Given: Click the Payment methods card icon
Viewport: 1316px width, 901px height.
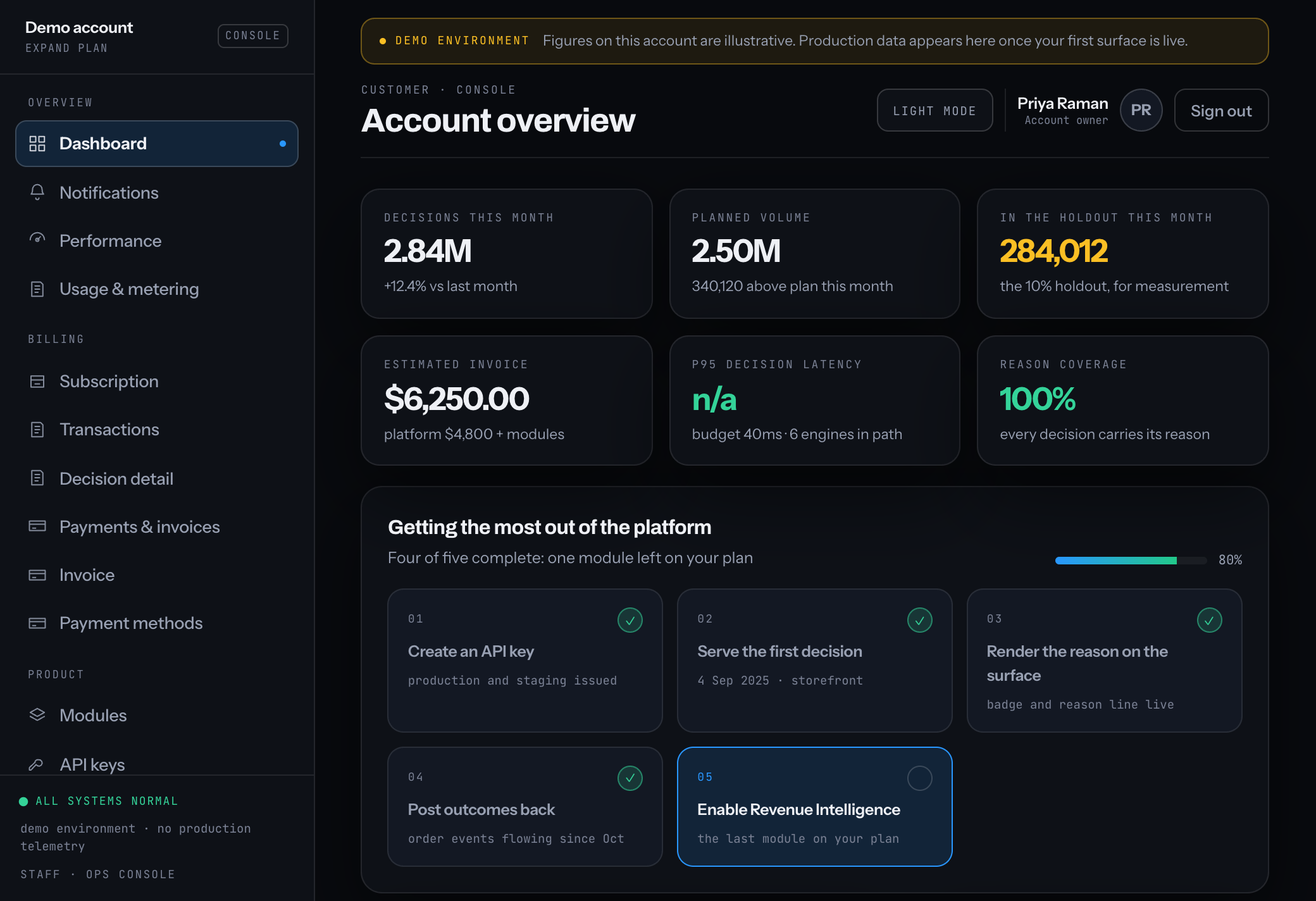Looking at the screenshot, I should (x=37, y=623).
